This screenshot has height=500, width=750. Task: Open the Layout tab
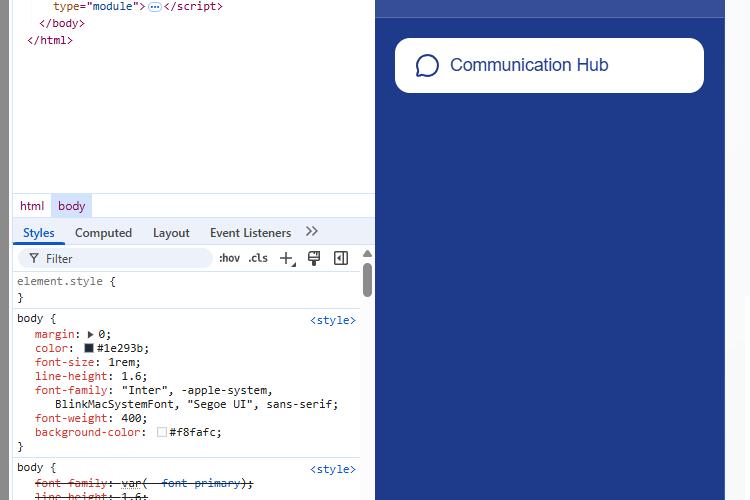pyautogui.click(x=171, y=233)
